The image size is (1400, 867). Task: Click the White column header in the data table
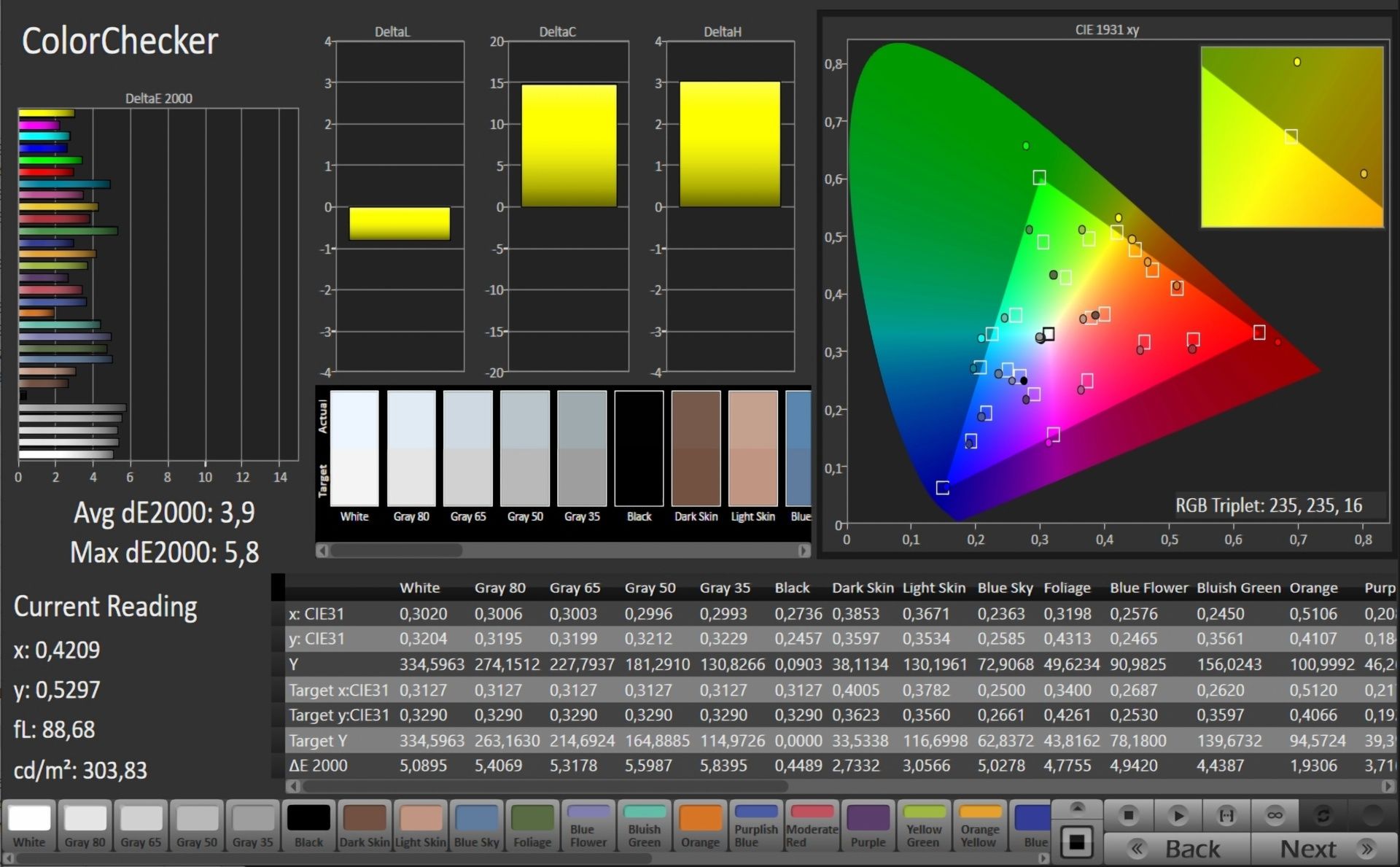coord(419,588)
